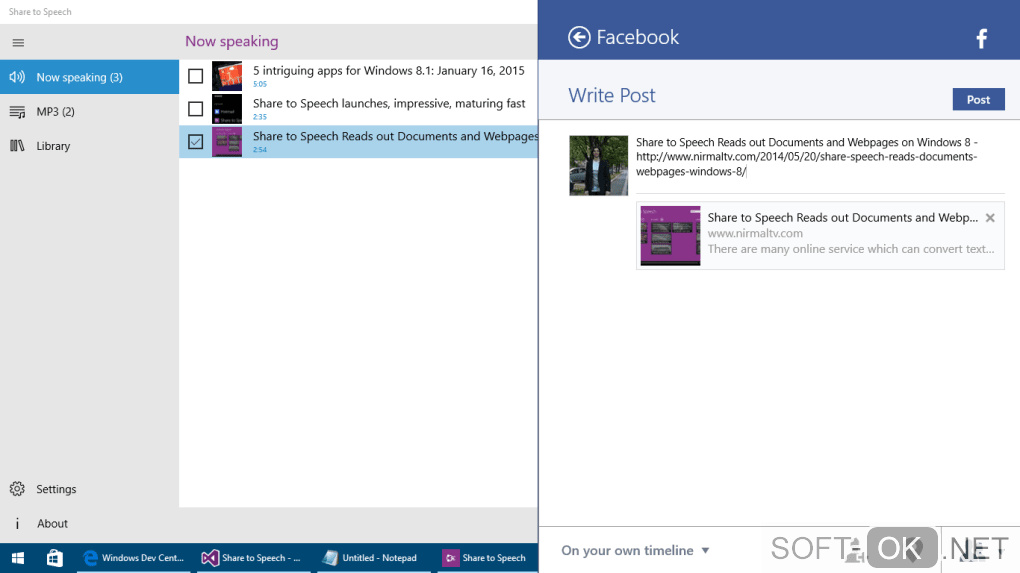Go back using Facebook back arrow
This screenshot has height=573, width=1020.
click(579, 37)
